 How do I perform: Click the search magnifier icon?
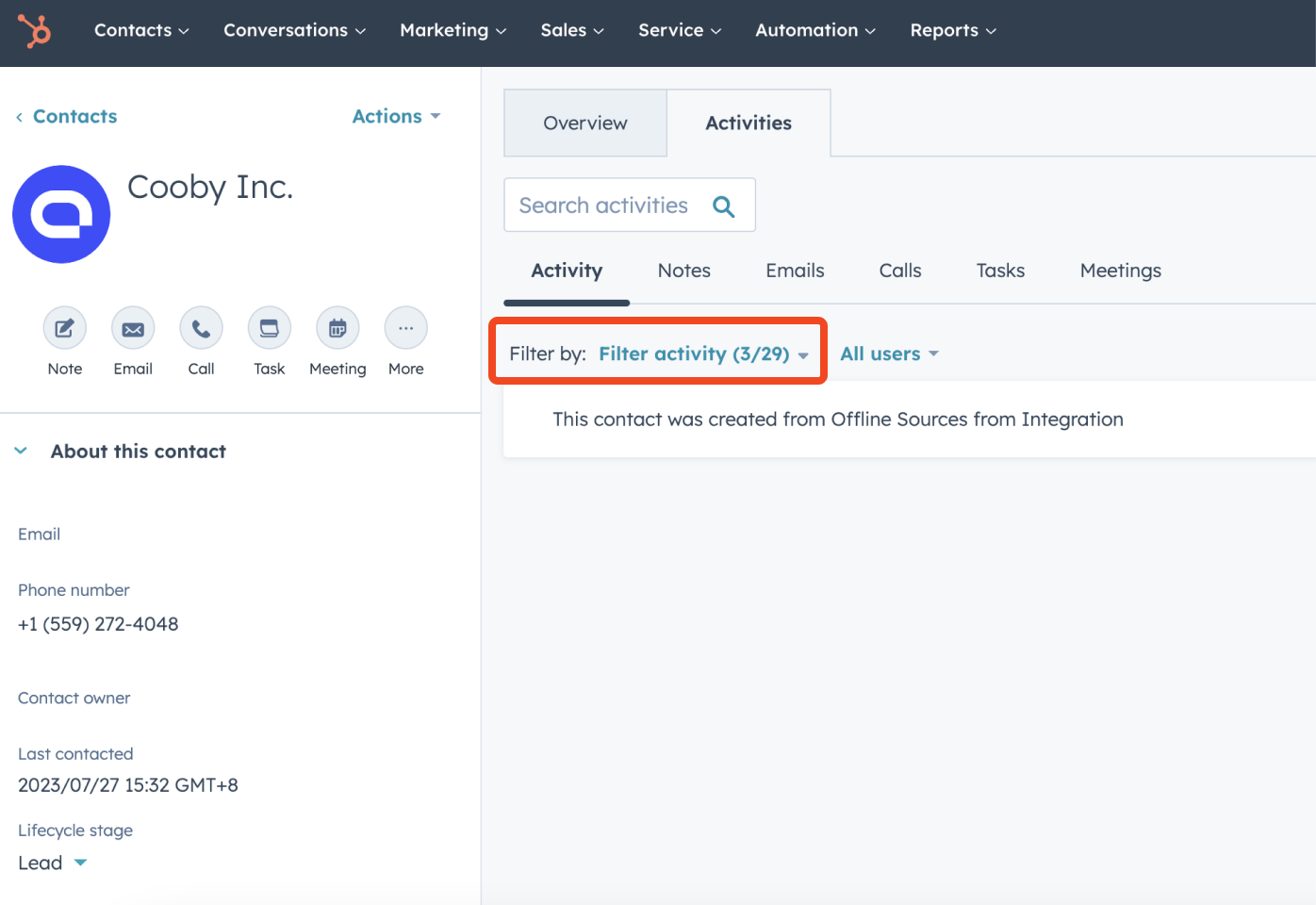[723, 206]
